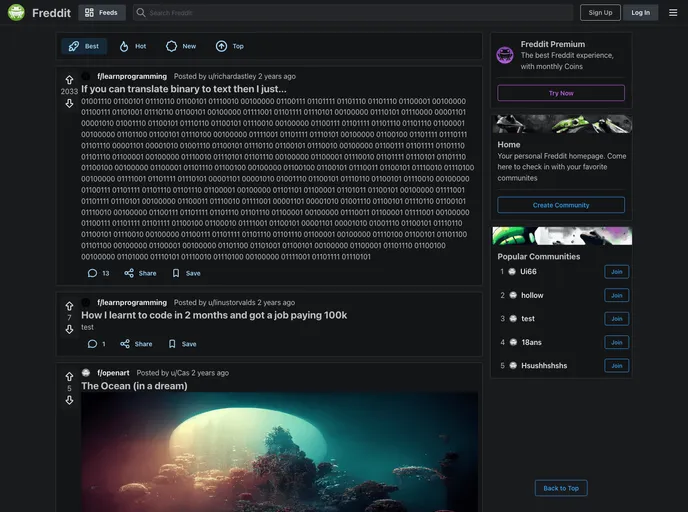Click the Hsushhshshs community avatar
Screen dimensions: 688x512
[x=513, y=365]
